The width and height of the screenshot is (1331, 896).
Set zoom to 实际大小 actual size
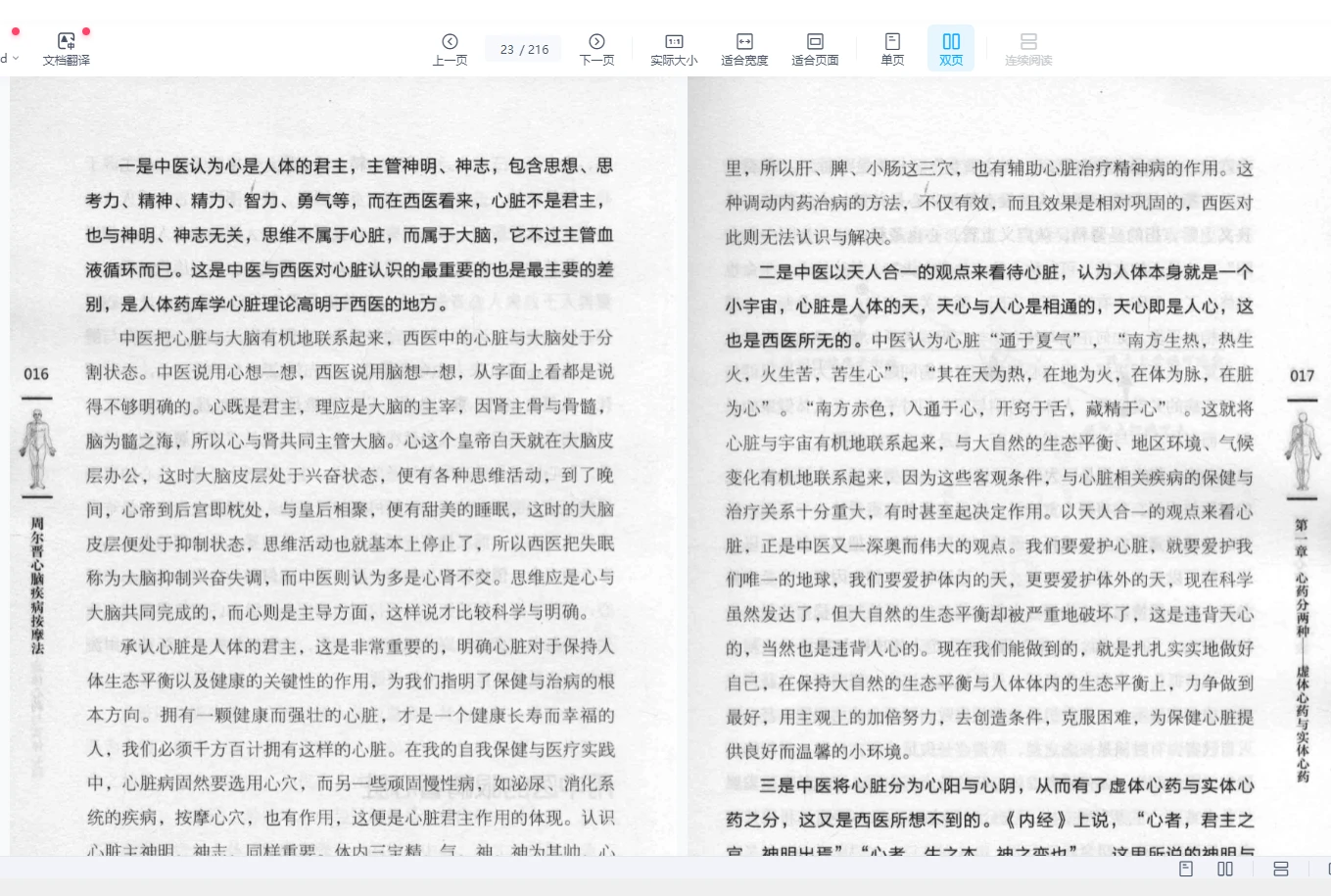coord(674,48)
